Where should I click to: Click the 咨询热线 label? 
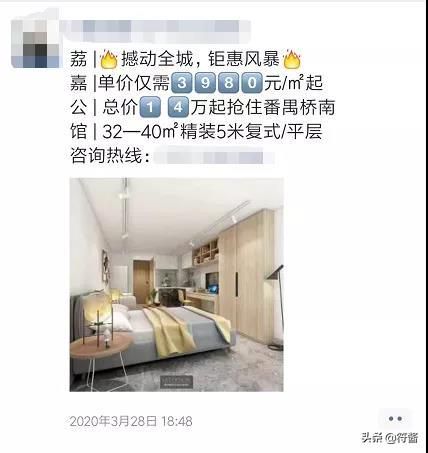110,156
